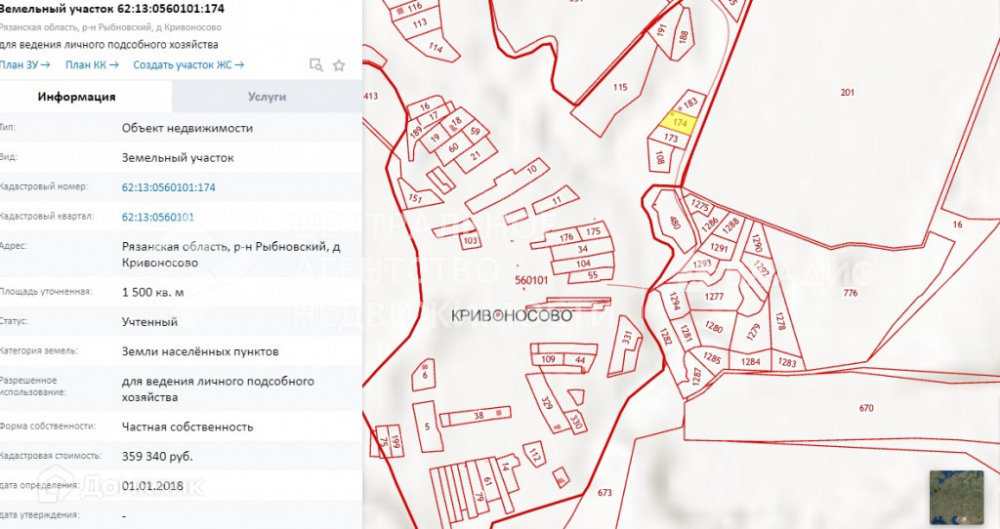Select parcel 108 on the map
Image resolution: width=1000 pixels, height=529 pixels.
659,157
